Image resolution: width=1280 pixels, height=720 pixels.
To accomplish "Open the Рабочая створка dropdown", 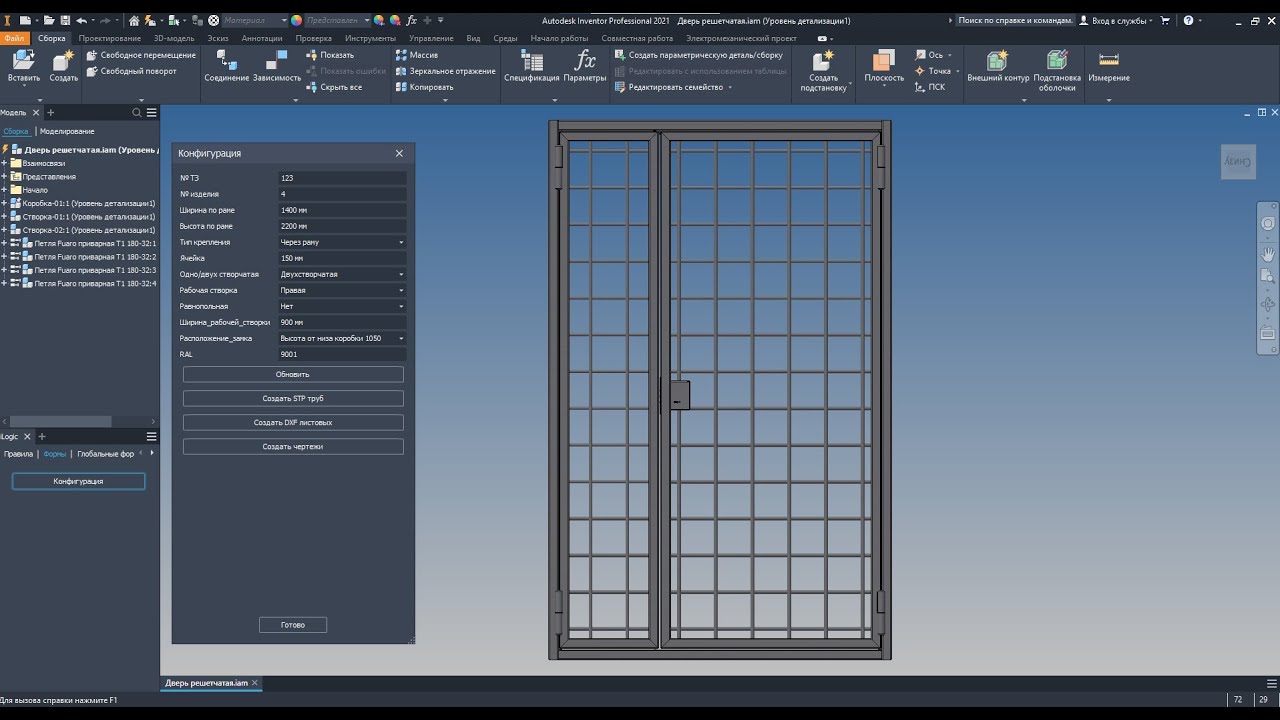I will point(342,290).
